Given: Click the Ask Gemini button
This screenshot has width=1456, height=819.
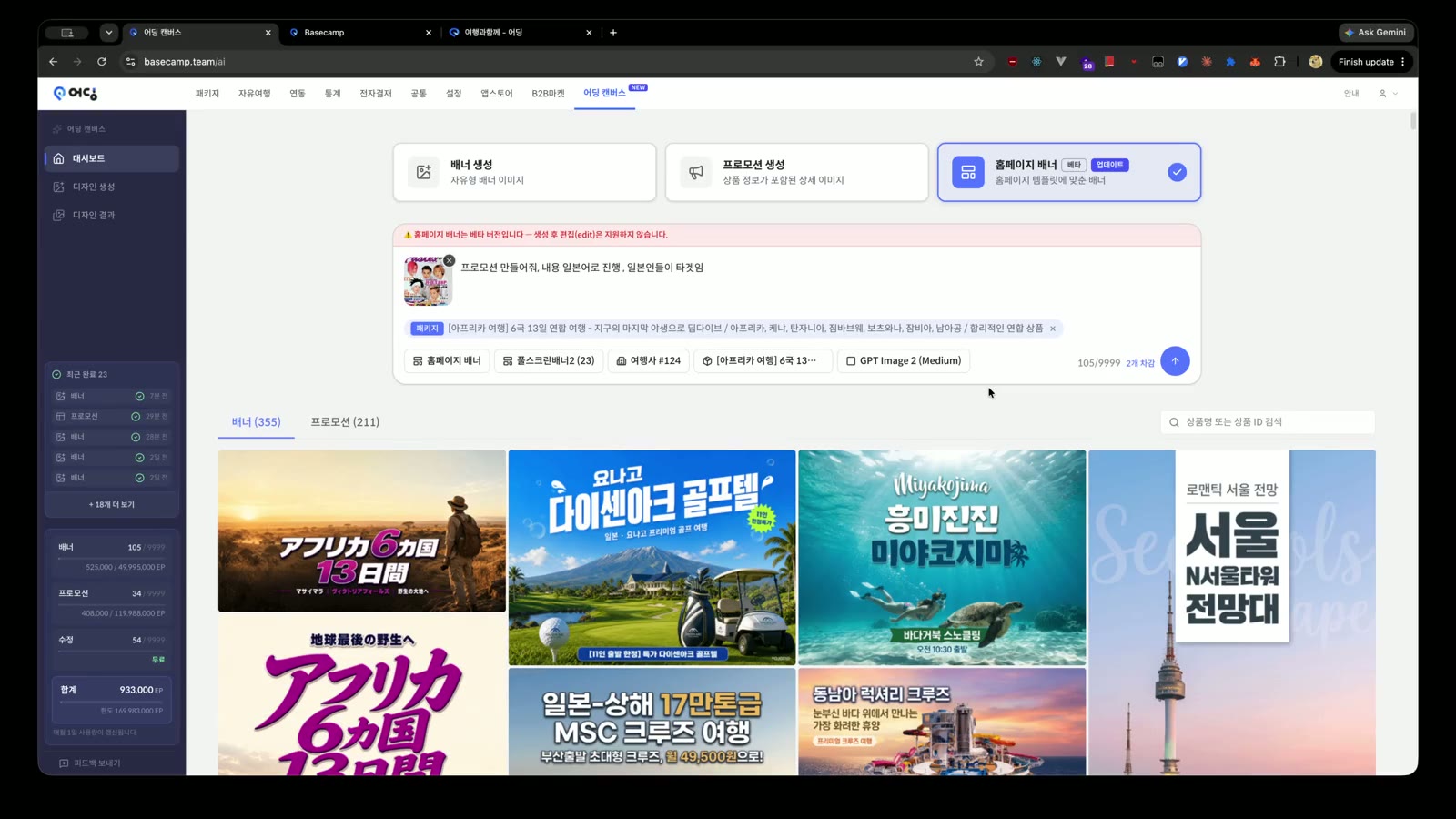Looking at the screenshot, I should coord(1376,33).
